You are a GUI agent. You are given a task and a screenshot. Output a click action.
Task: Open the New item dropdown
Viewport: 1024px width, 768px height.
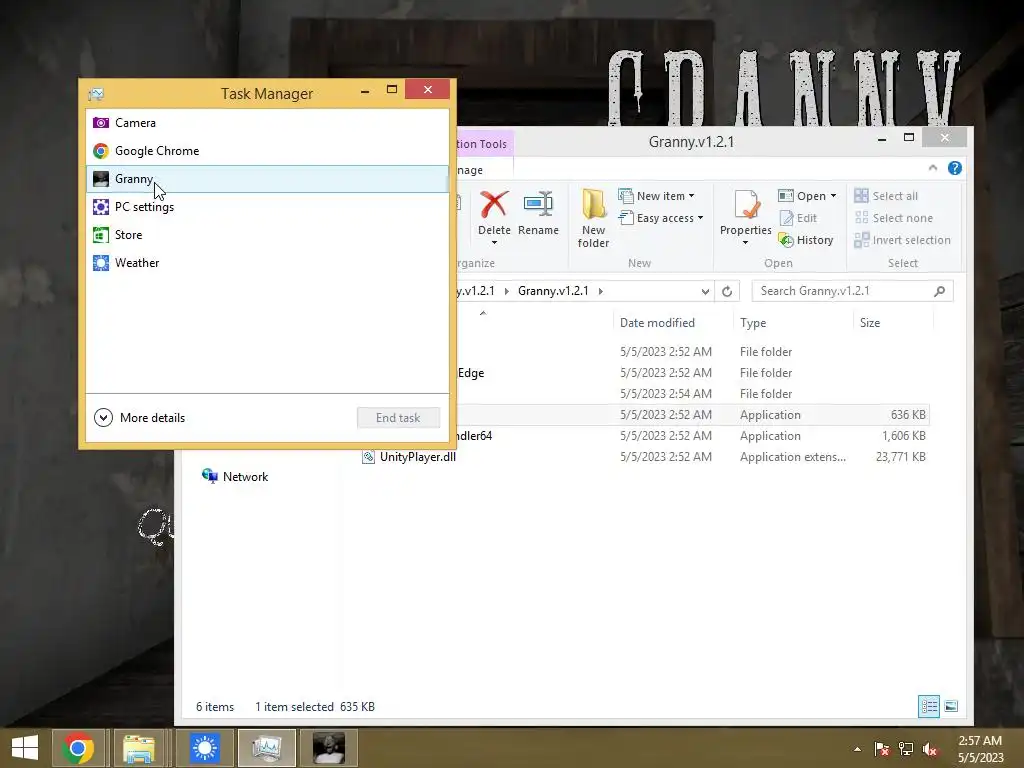(656, 196)
